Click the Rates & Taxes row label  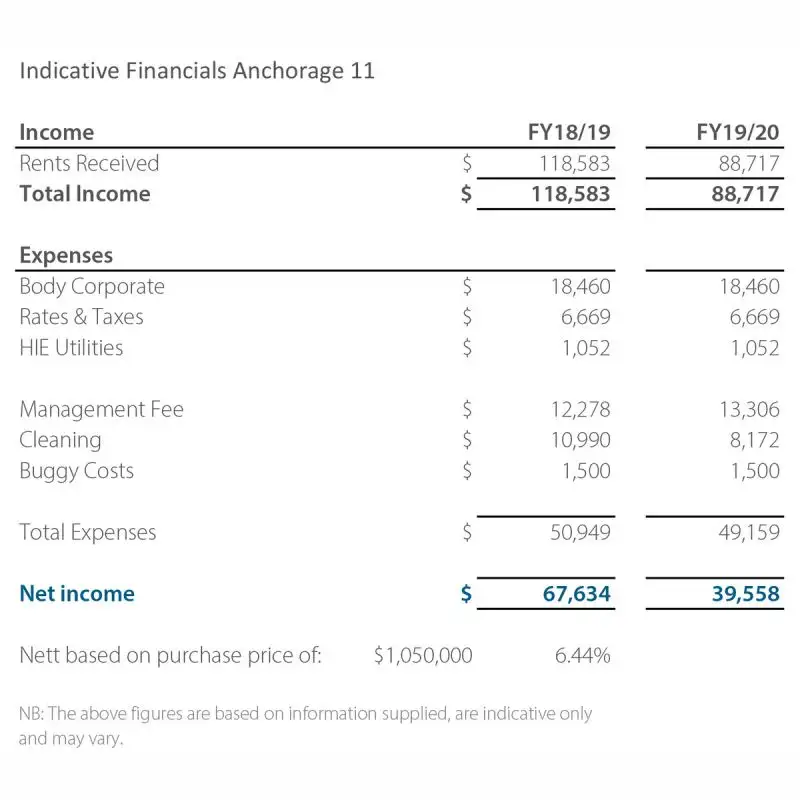[x=81, y=317]
